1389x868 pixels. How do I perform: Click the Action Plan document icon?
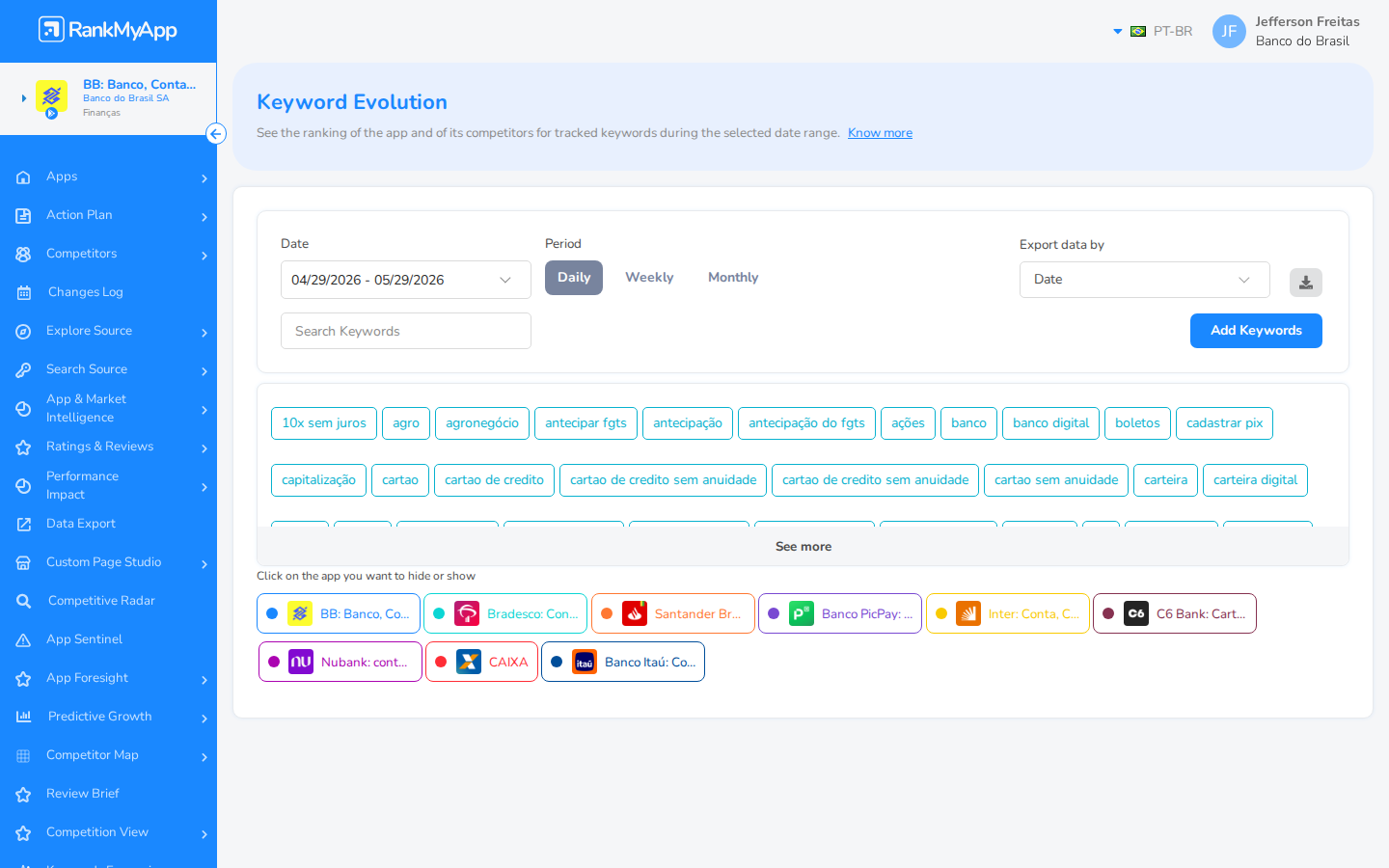tap(24, 216)
